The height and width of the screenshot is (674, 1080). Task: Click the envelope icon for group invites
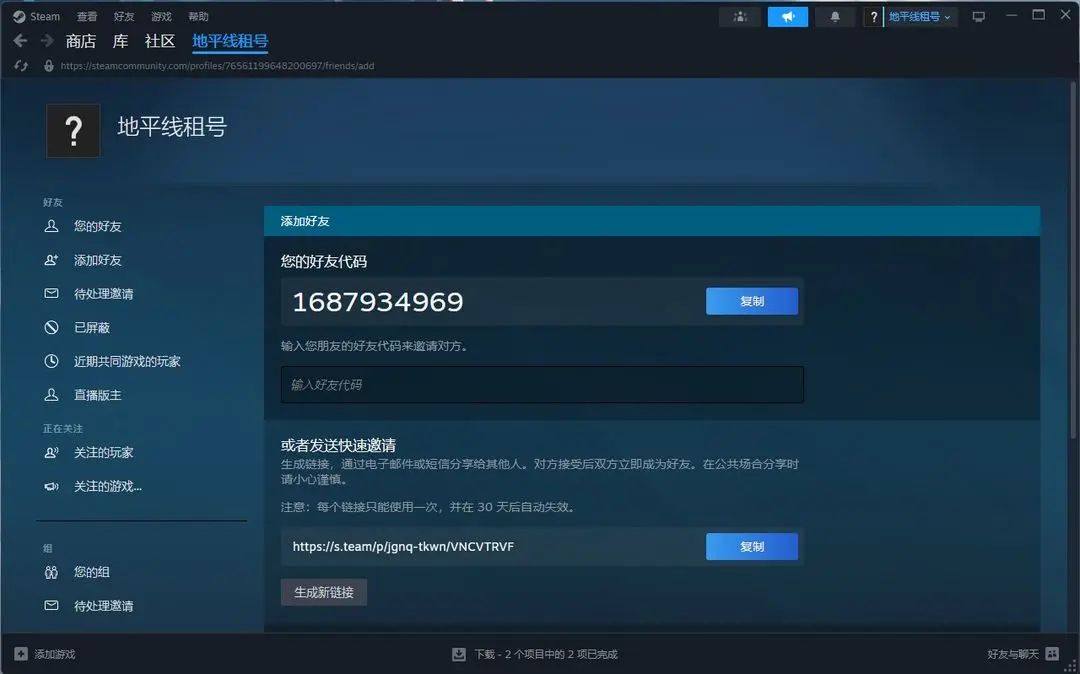click(51, 605)
